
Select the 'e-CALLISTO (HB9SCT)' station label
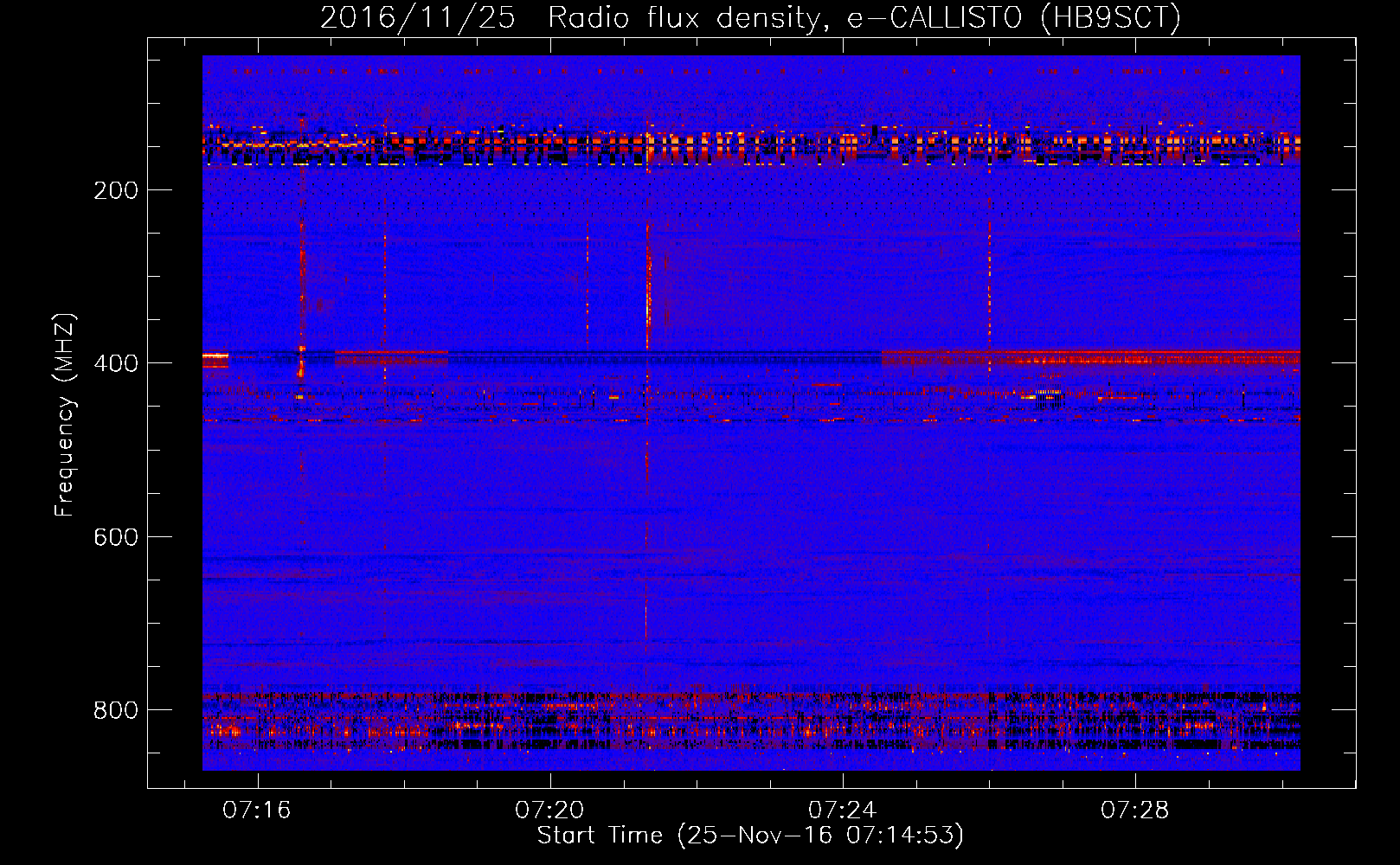pos(1014,18)
